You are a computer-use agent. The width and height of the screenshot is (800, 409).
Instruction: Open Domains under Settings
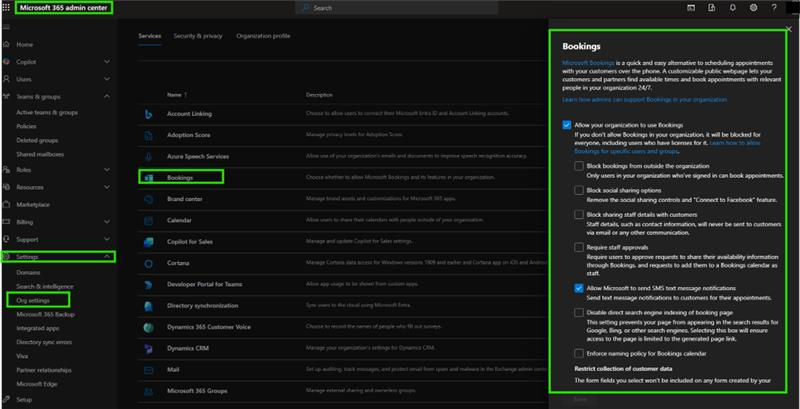[28, 273]
